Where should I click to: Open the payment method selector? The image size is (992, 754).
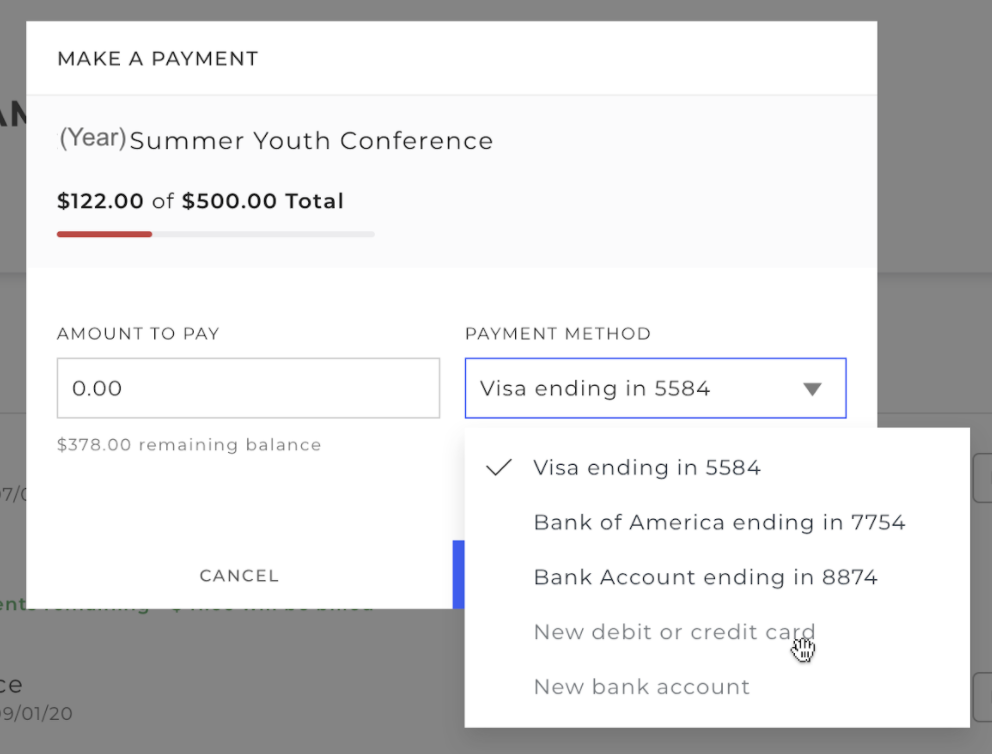[x=655, y=388]
